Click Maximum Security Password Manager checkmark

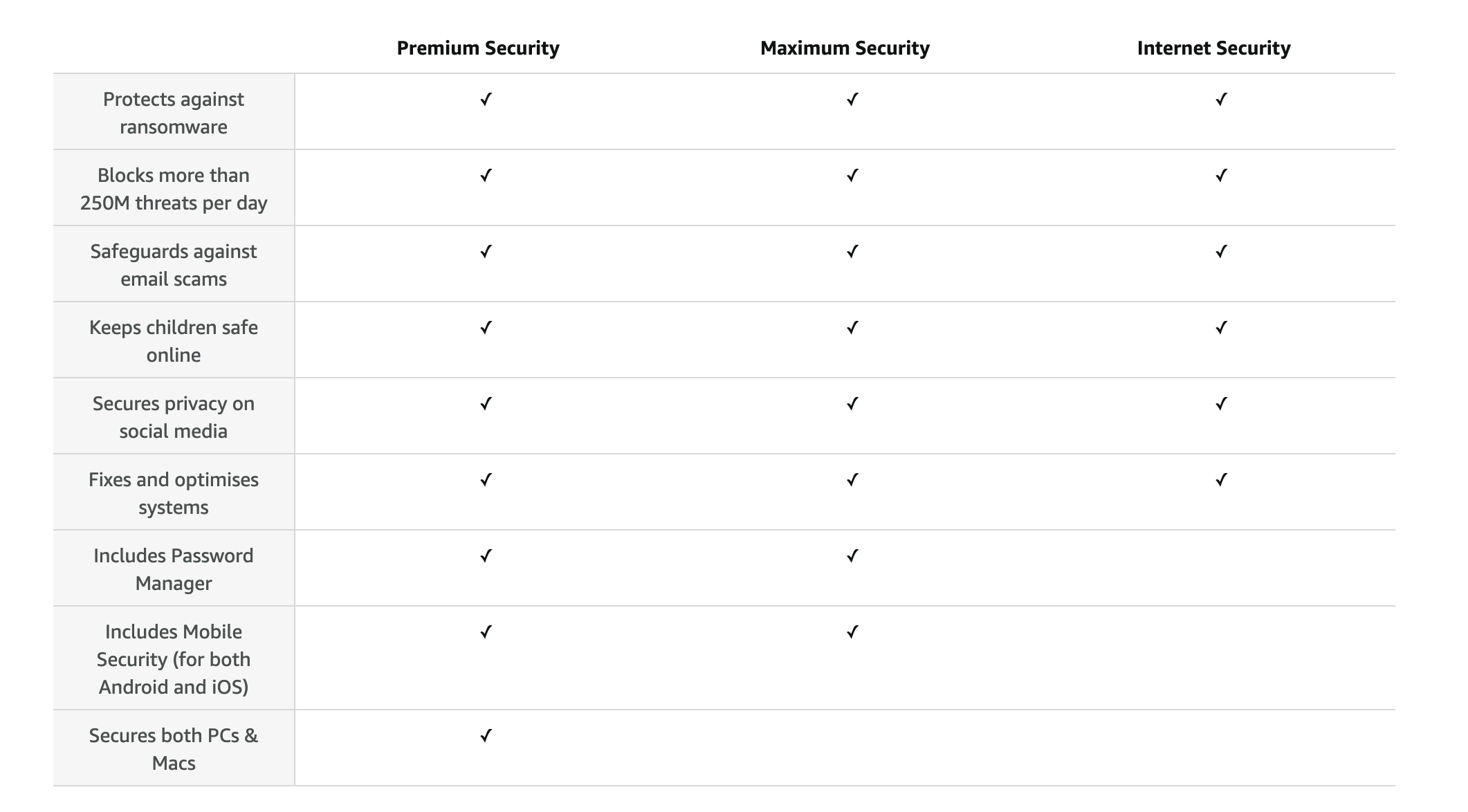click(852, 556)
